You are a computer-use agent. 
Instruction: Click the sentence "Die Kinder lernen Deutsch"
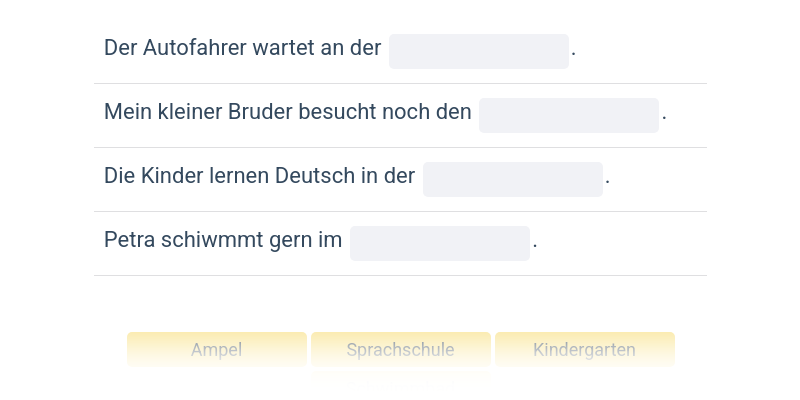point(258,177)
